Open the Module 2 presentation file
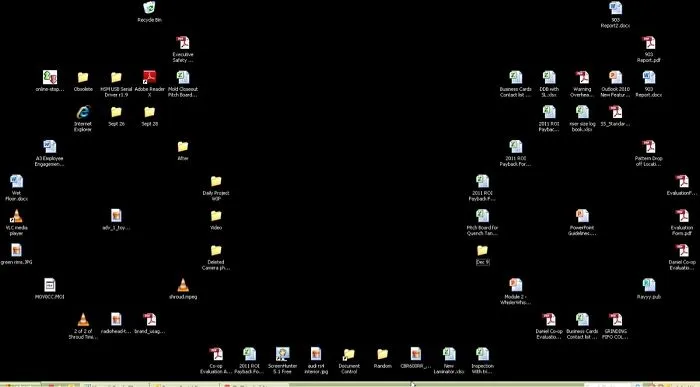Image resolution: width=700 pixels, height=387 pixels. (516, 285)
